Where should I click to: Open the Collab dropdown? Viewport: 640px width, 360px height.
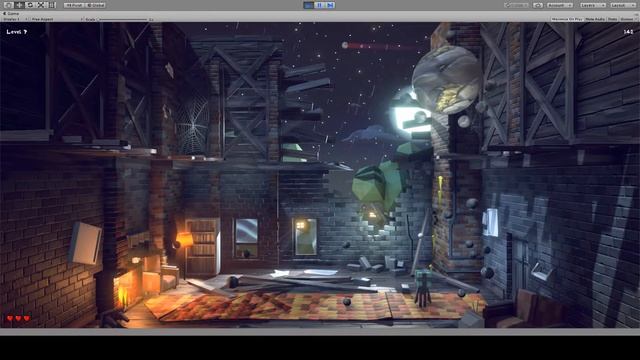(x=516, y=5)
